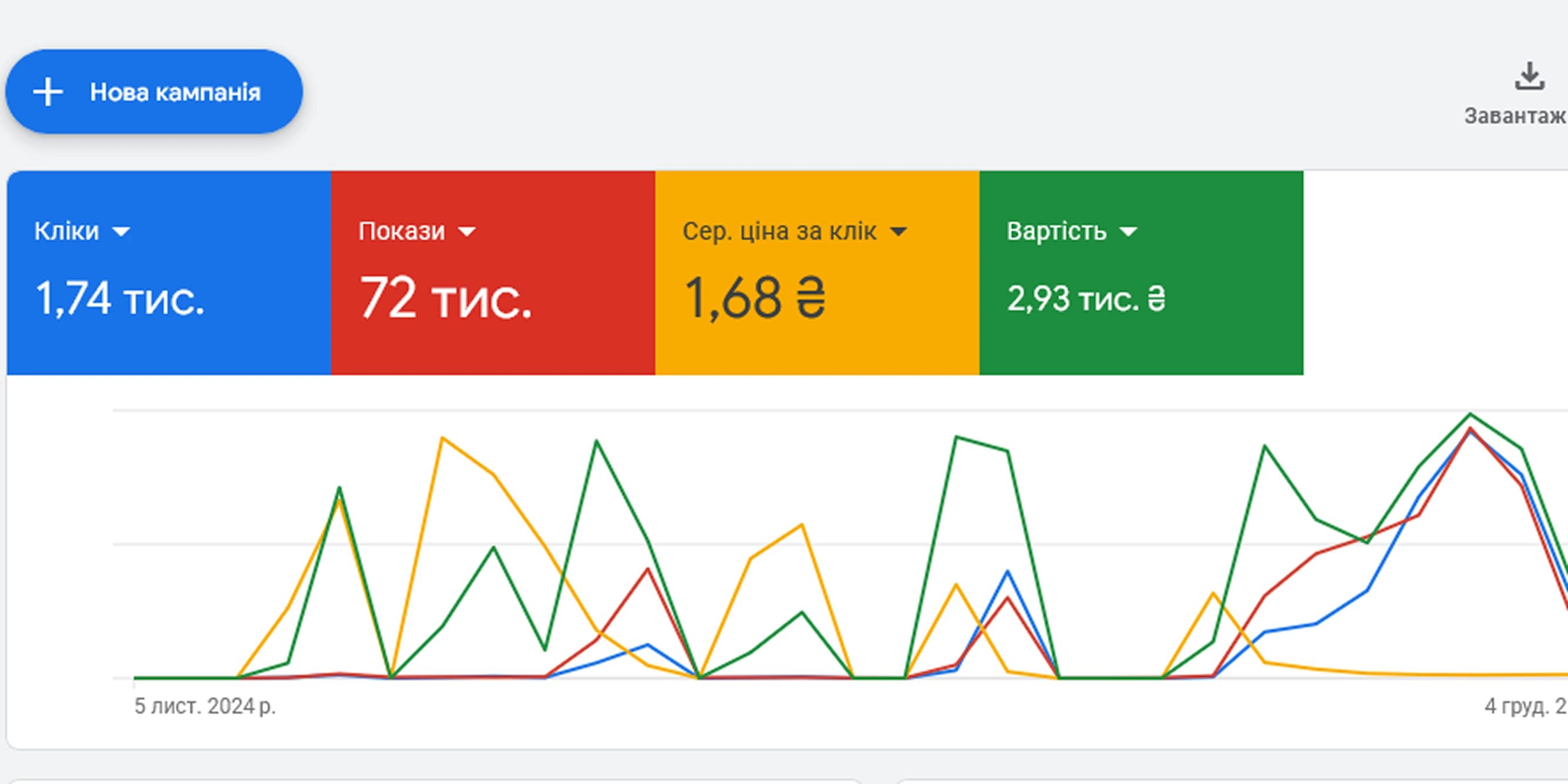Screen dimensions: 1568x784
Task: Click the highest green line peak on chart
Action: tap(1470, 415)
